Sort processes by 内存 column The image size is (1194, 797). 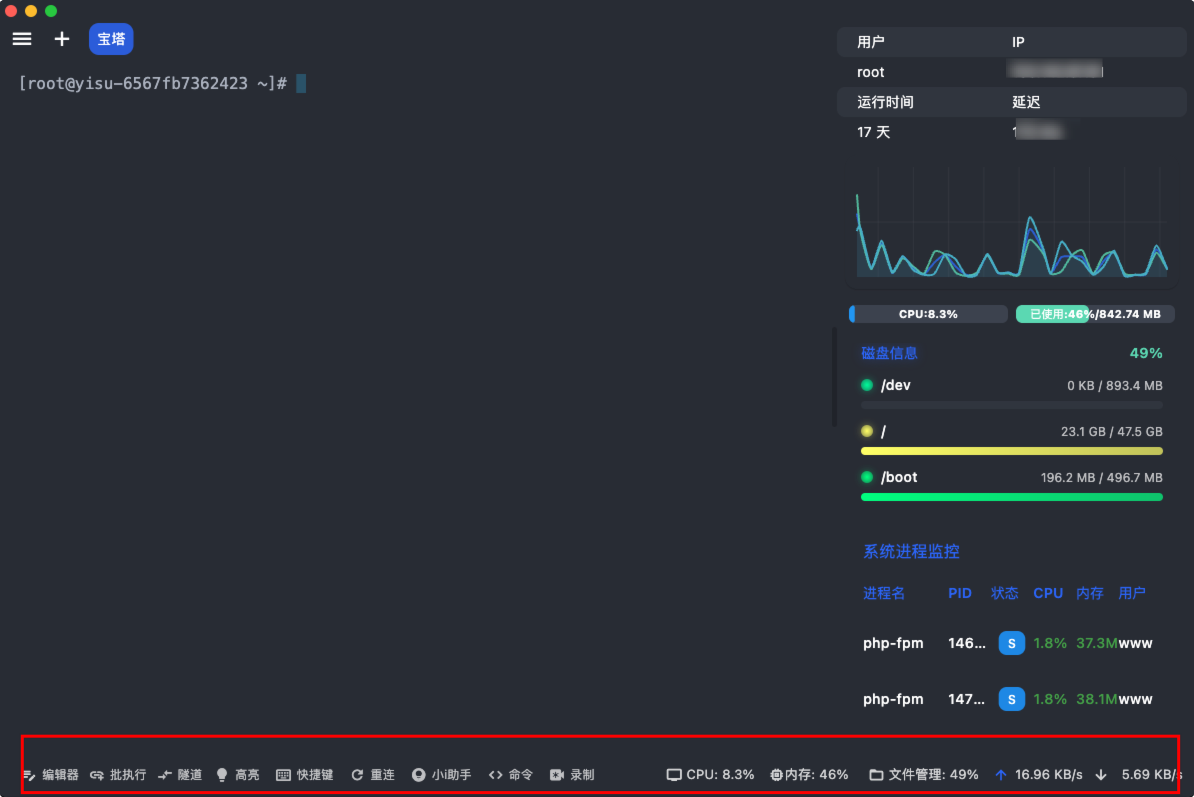pos(1090,593)
